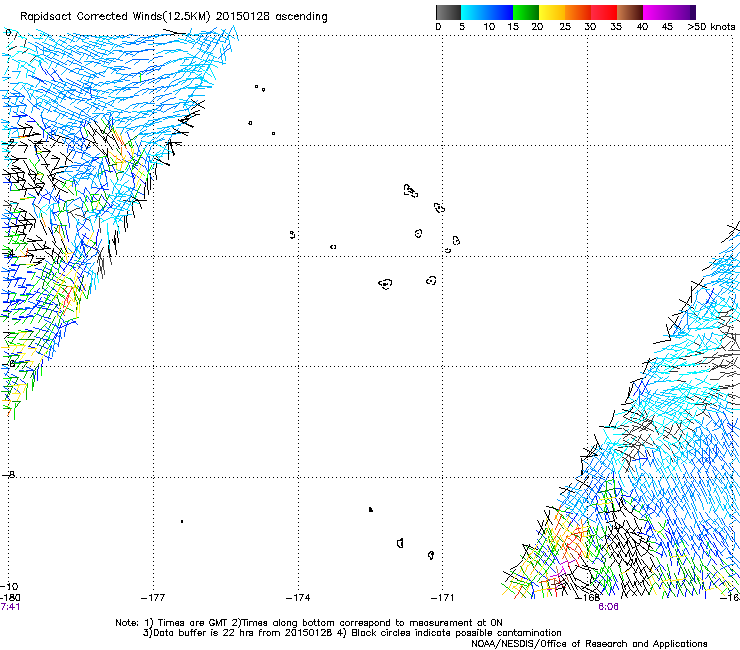Screen dimensions: 740x650
Task: Click "Black circles indicate possible contamination" note
Action: (x=456, y=633)
